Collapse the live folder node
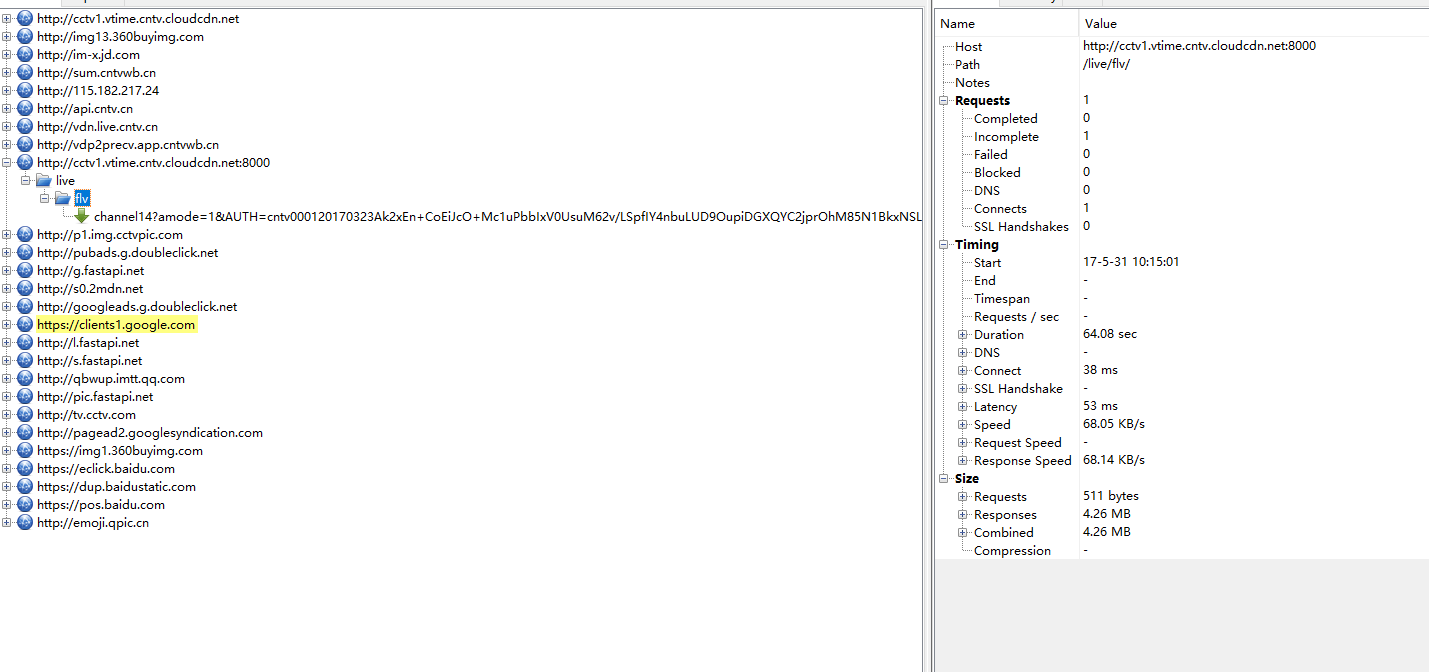This screenshot has height=672, width=1429. click(x=26, y=181)
